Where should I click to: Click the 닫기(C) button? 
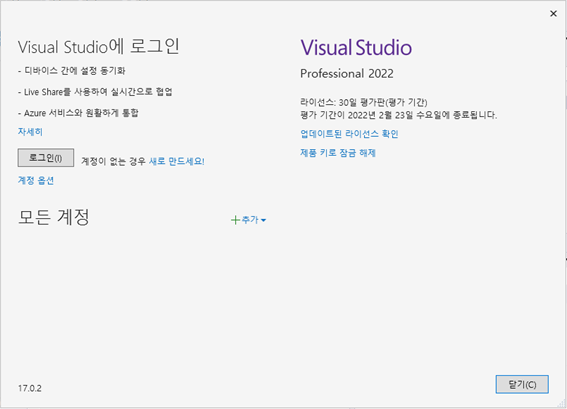(522, 384)
